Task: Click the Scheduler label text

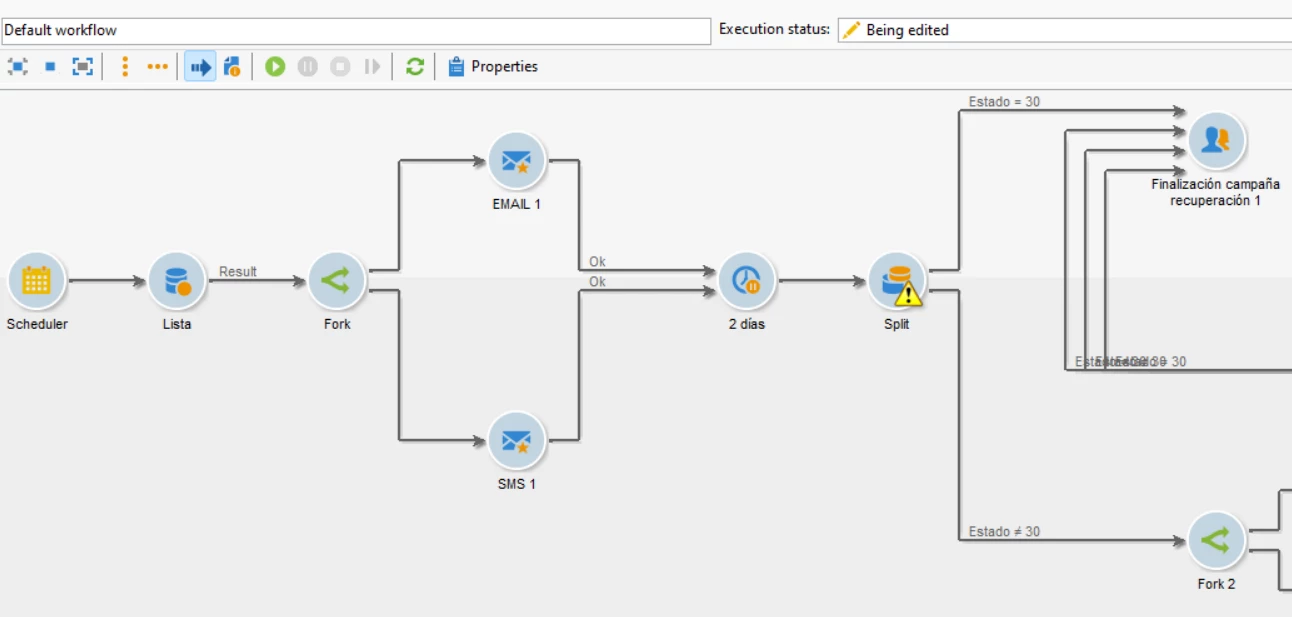Action: tap(37, 325)
